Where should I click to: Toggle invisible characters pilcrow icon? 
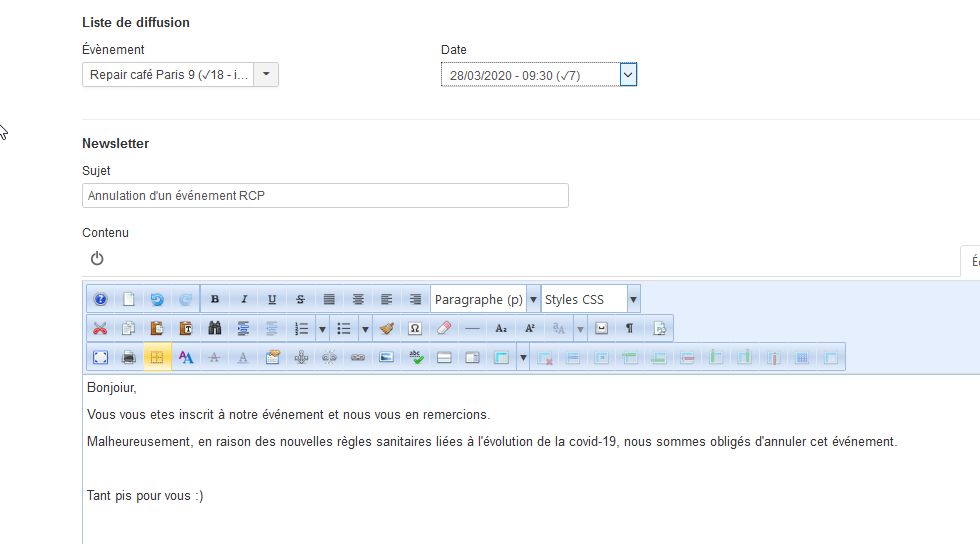630,328
